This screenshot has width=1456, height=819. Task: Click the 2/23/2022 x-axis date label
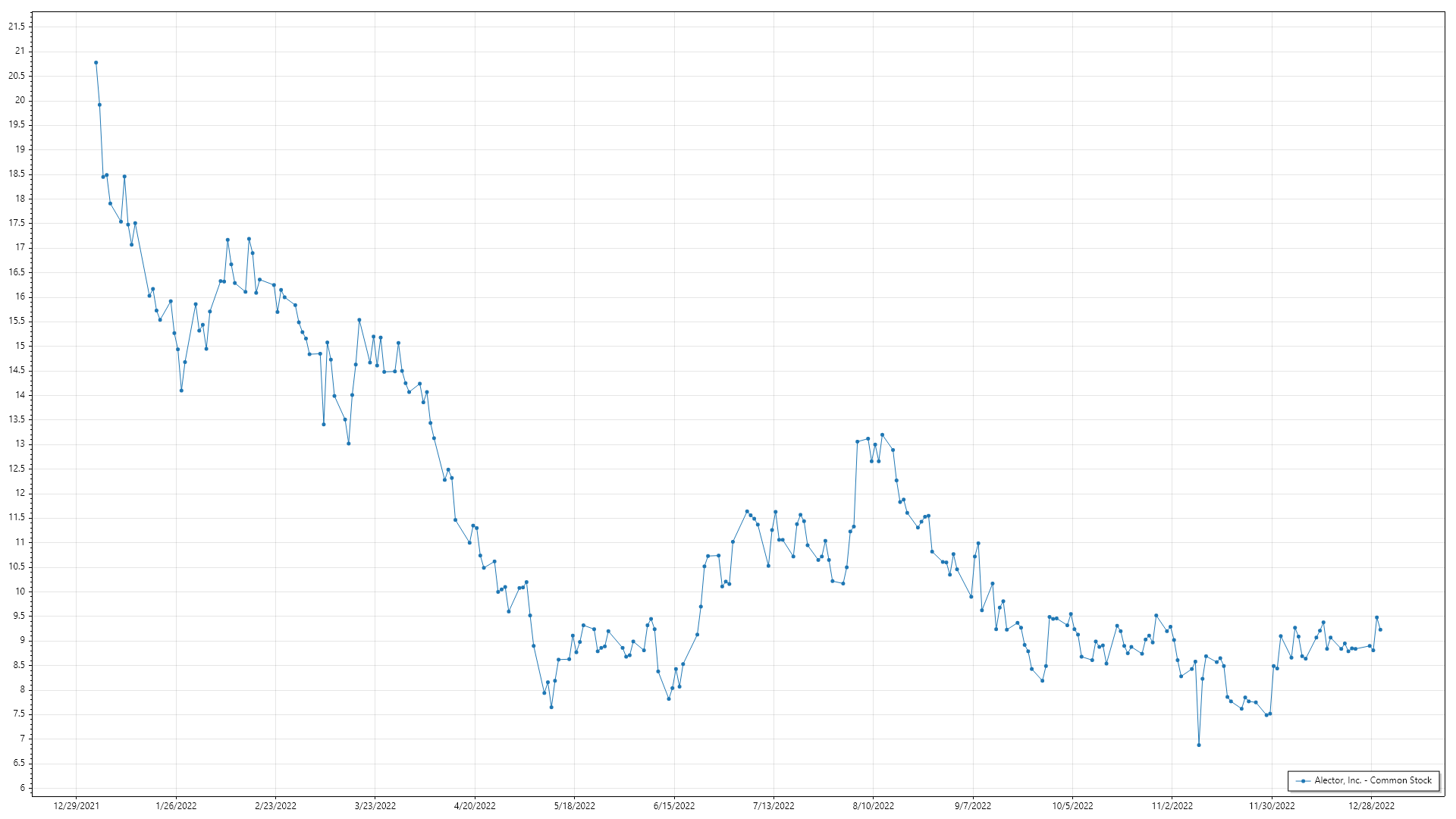275,806
